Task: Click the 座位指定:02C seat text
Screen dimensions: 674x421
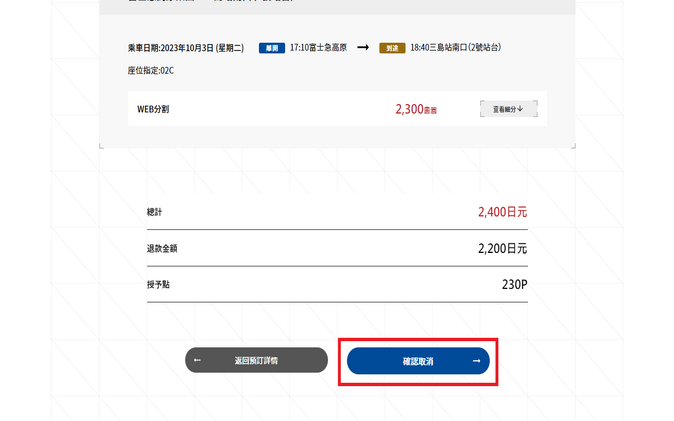Action: coord(151,71)
